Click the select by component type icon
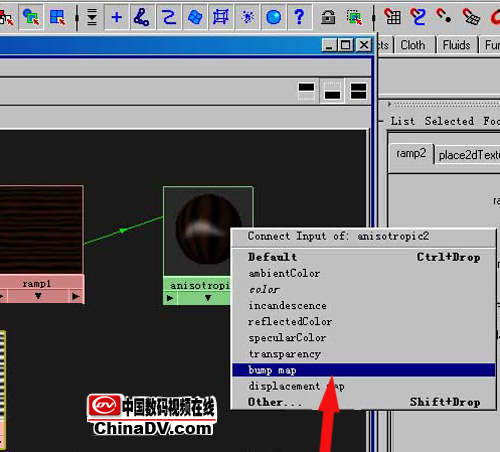 (58, 17)
